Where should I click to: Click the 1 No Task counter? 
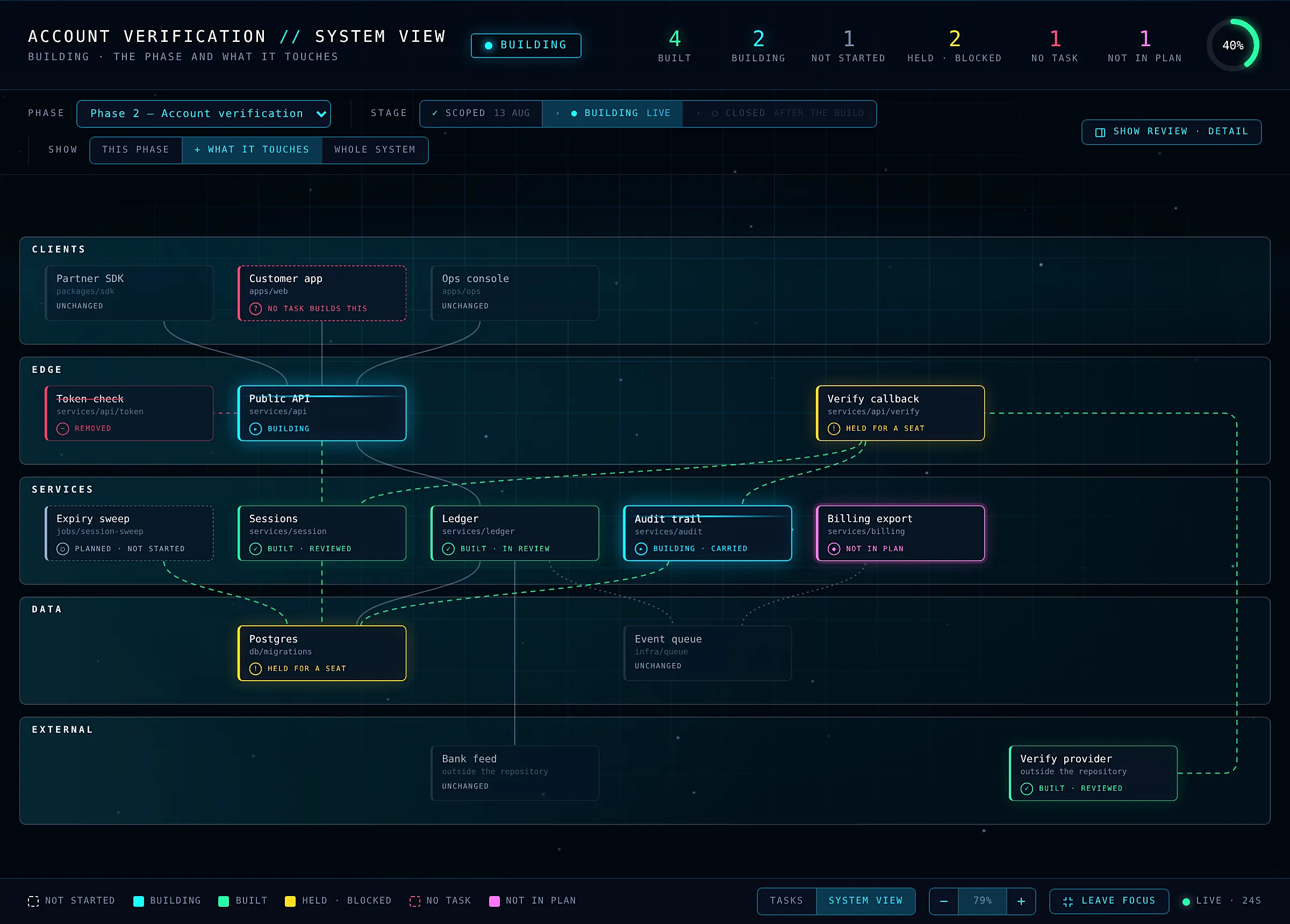(1055, 46)
